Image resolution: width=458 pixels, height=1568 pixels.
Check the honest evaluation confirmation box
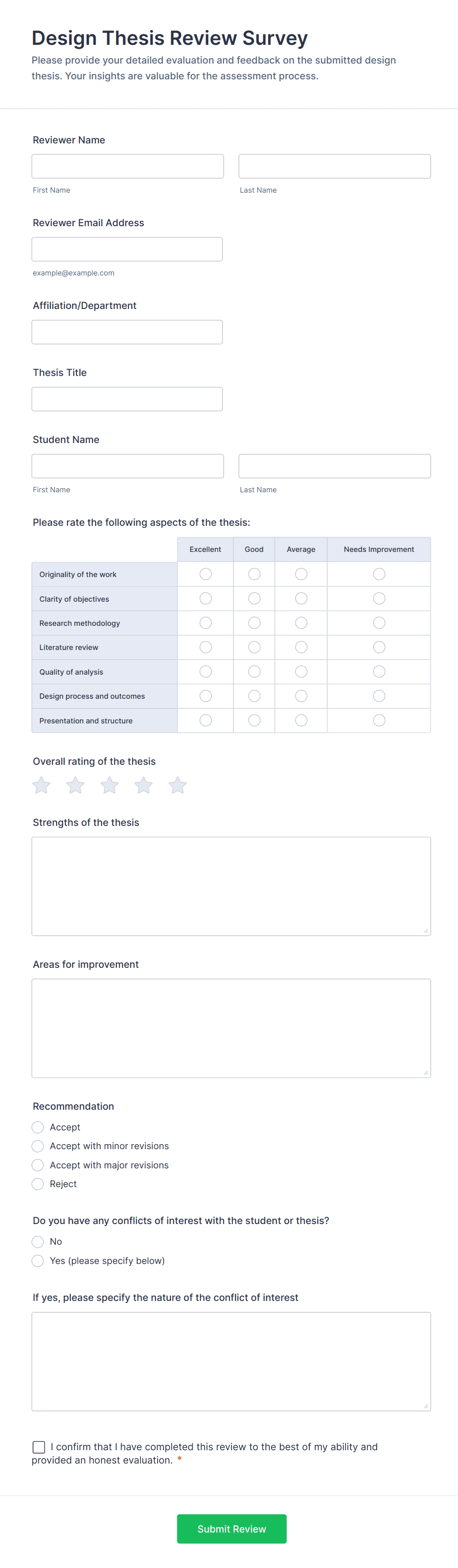[39, 1447]
